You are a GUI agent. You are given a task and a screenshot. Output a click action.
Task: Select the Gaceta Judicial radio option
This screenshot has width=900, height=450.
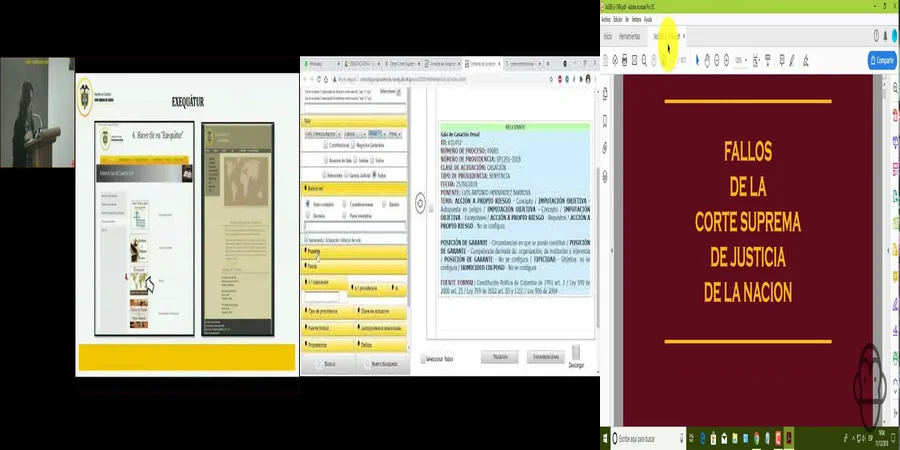[346, 175]
